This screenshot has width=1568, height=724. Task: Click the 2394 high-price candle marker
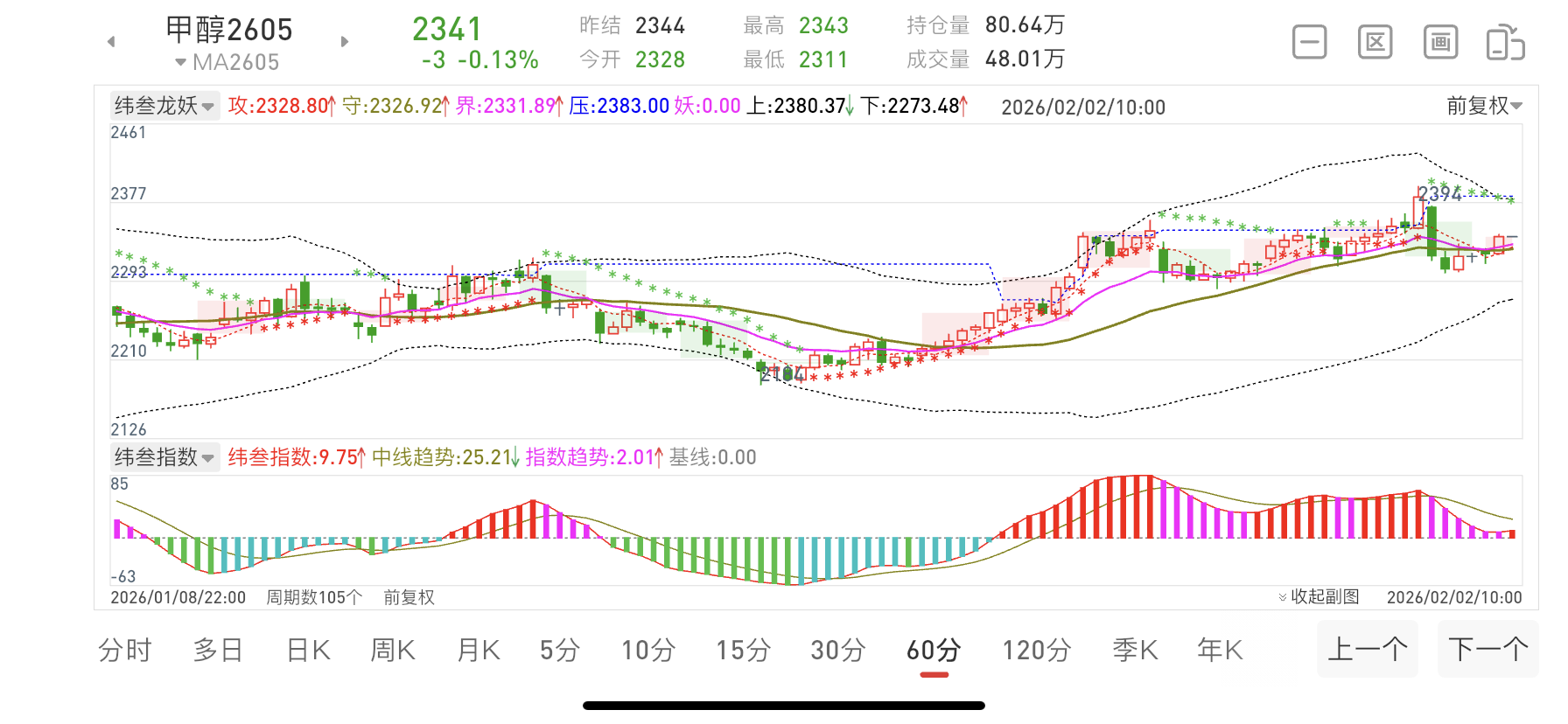(x=1438, y=194)
